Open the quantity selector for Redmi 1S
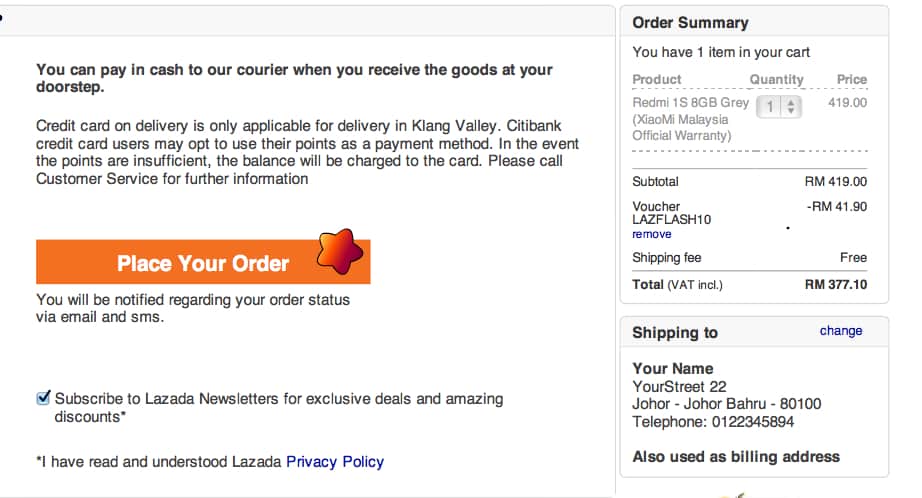 point(780,106)
